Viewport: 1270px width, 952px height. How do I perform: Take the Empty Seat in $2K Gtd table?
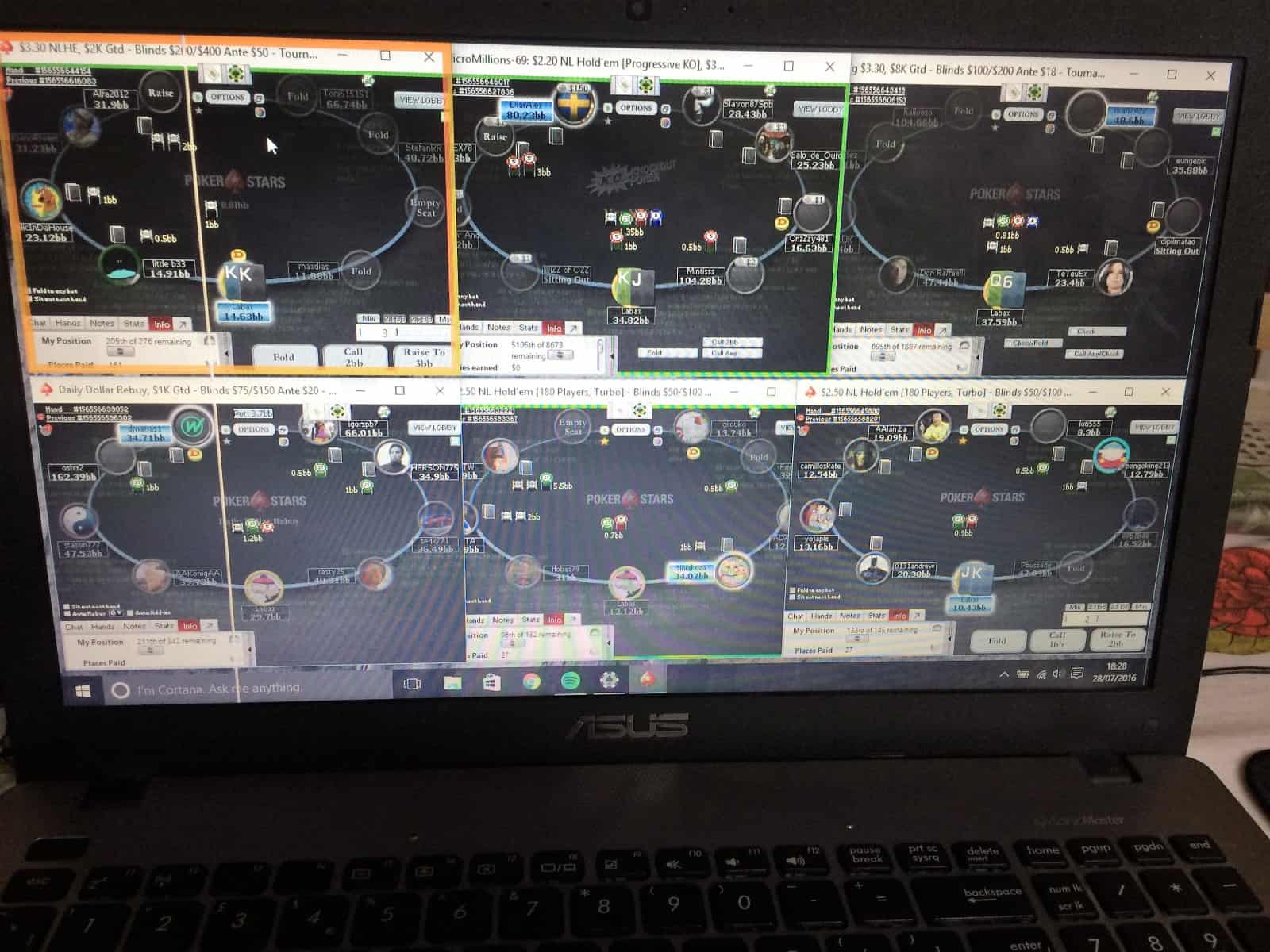click(426, 208)
